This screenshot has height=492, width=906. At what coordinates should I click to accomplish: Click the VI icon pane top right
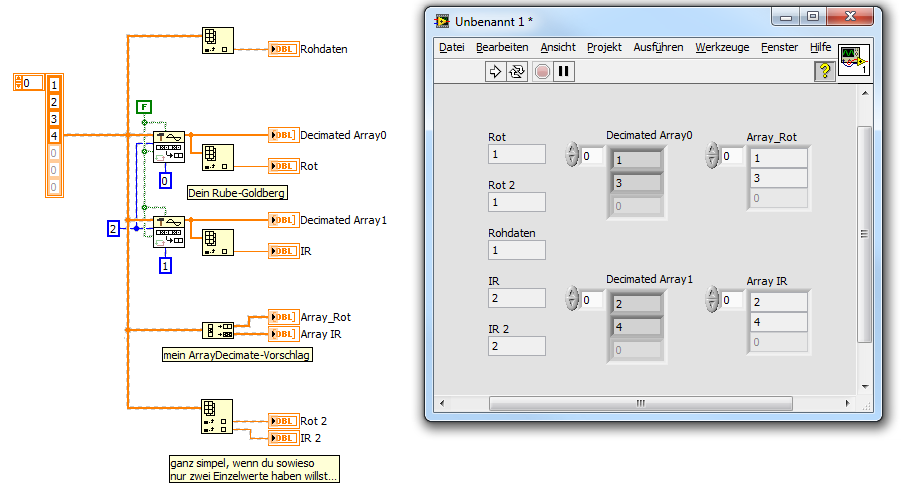(854, 60)
